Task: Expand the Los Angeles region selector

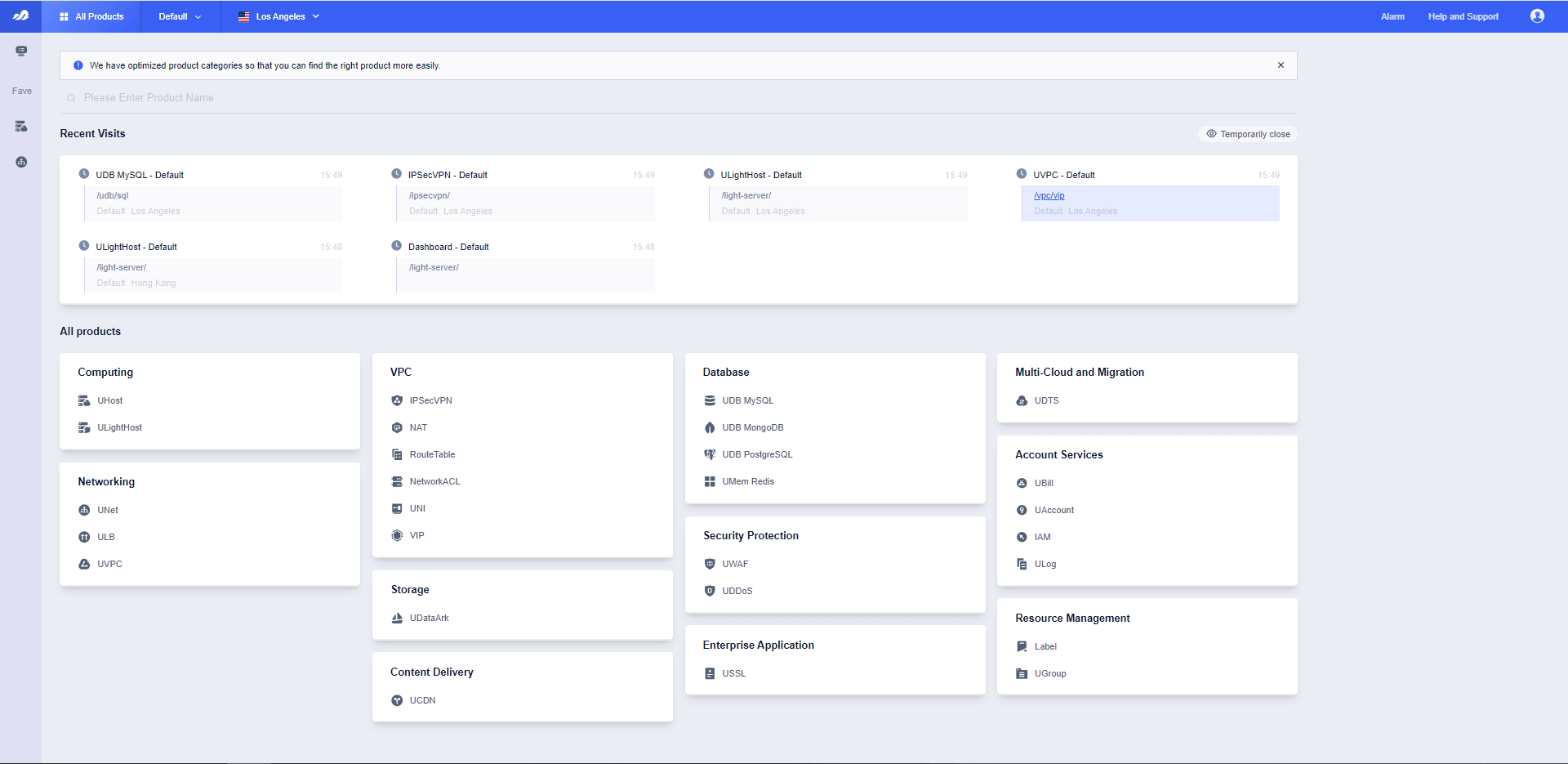Action: pos(278,16)
